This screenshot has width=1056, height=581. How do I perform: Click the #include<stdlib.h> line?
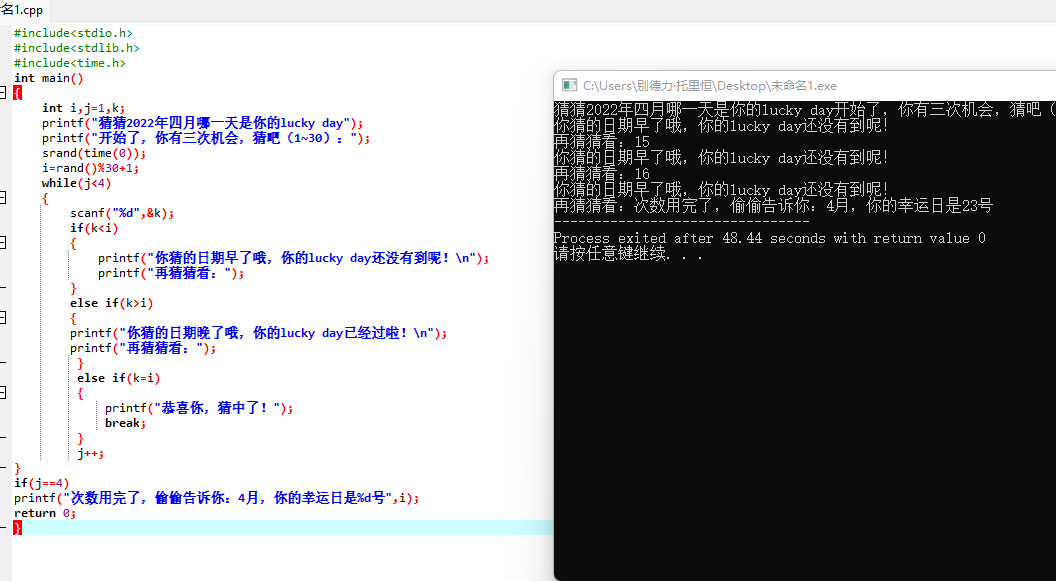point(77,48)
